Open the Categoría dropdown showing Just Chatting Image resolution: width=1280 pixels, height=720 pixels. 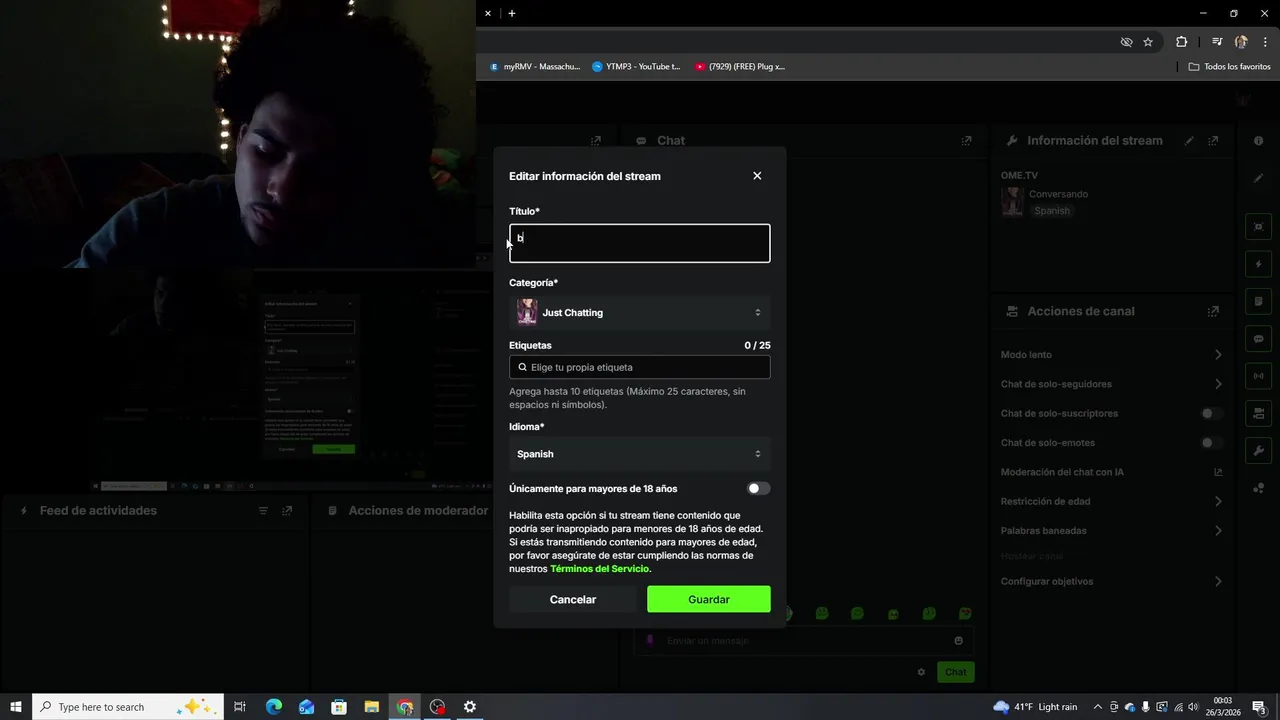tap(639, 313)
